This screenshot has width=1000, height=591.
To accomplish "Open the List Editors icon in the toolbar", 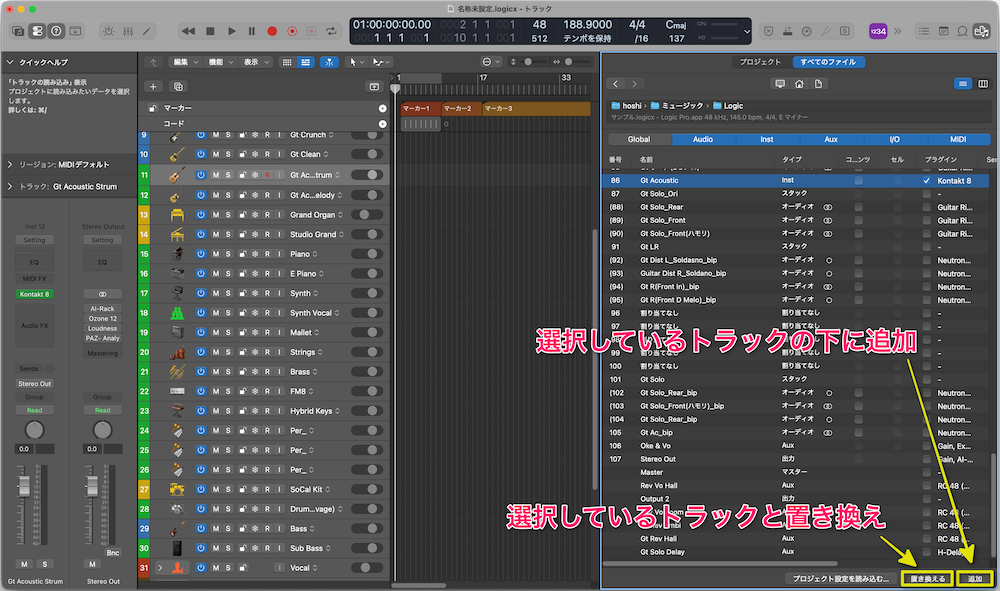I will point(923,31).
